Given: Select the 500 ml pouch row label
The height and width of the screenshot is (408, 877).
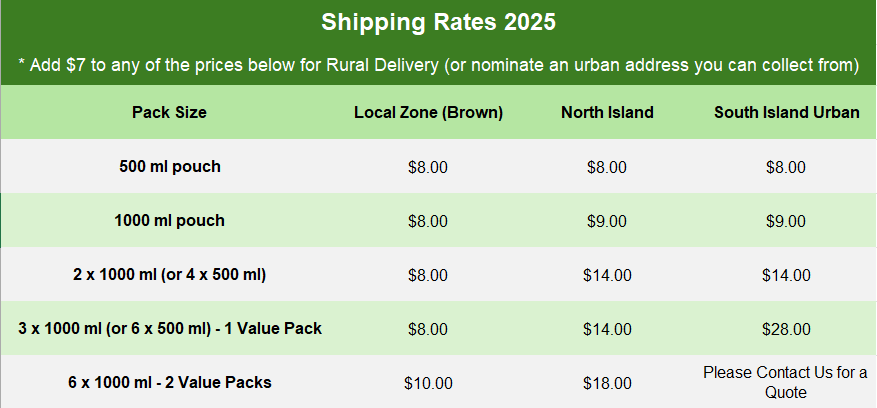Looking at the screenshot, I should pos(169,166).
